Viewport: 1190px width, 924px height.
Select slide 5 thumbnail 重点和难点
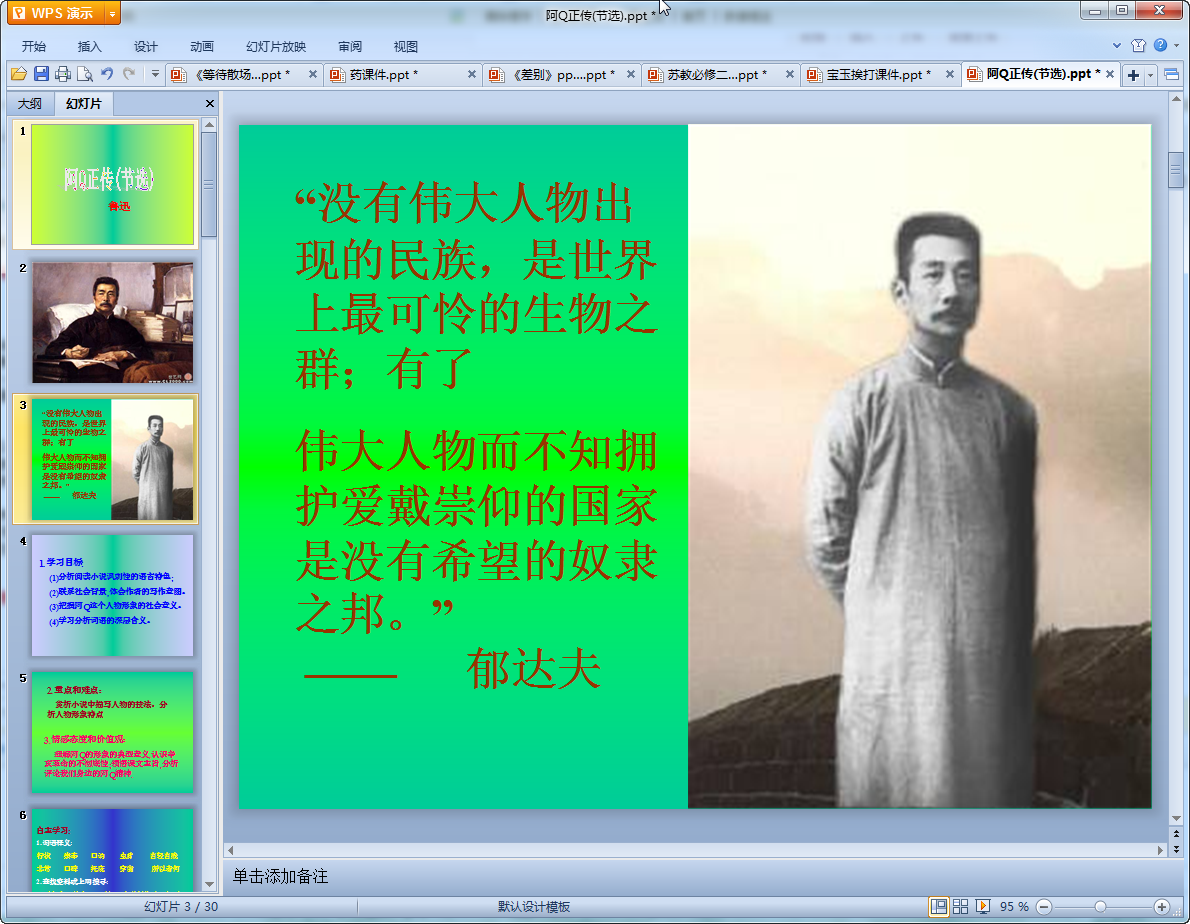tap(112, 732)
